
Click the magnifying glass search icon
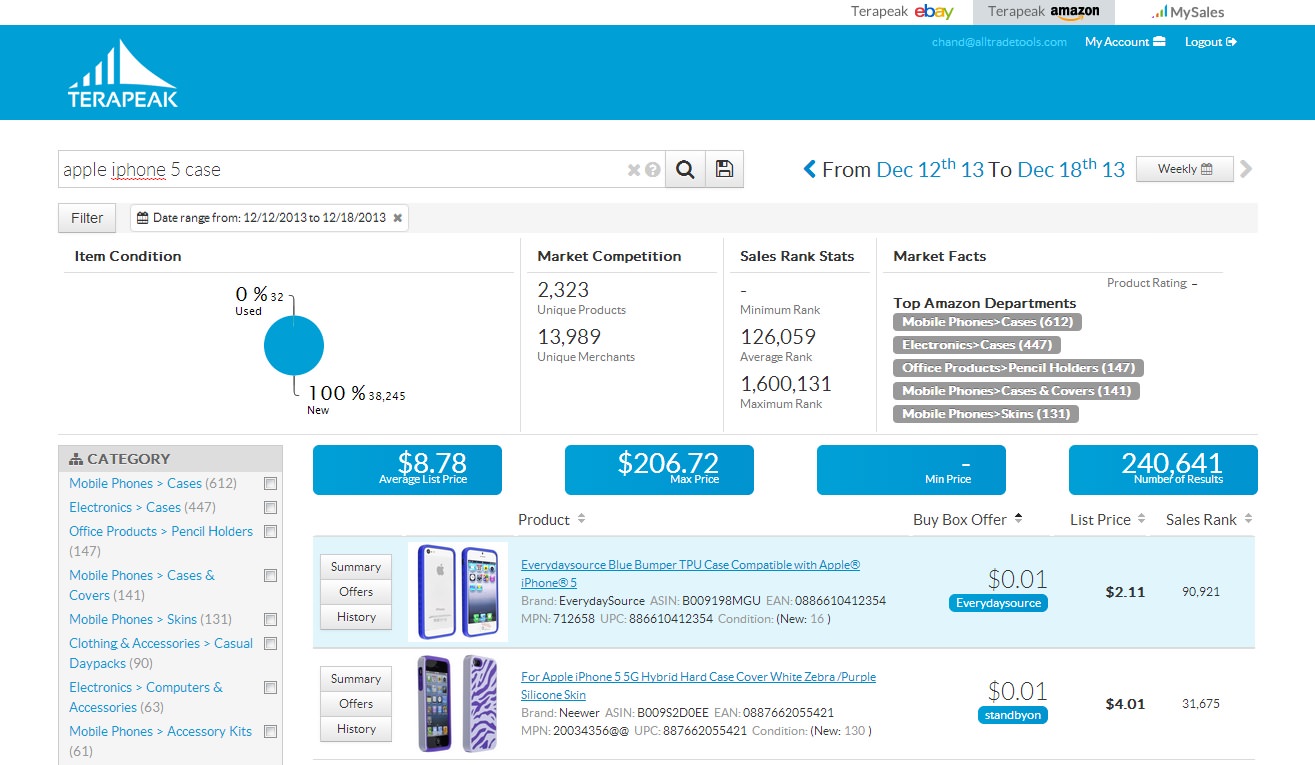click(685, 170)
